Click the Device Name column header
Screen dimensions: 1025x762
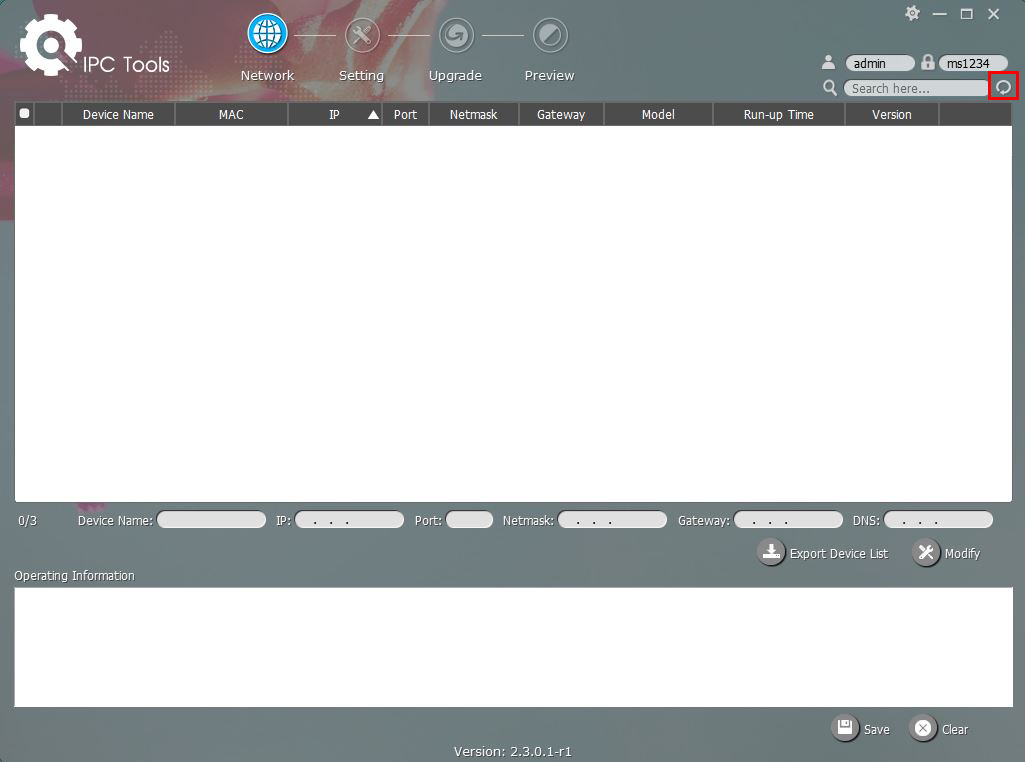(118, 115)
